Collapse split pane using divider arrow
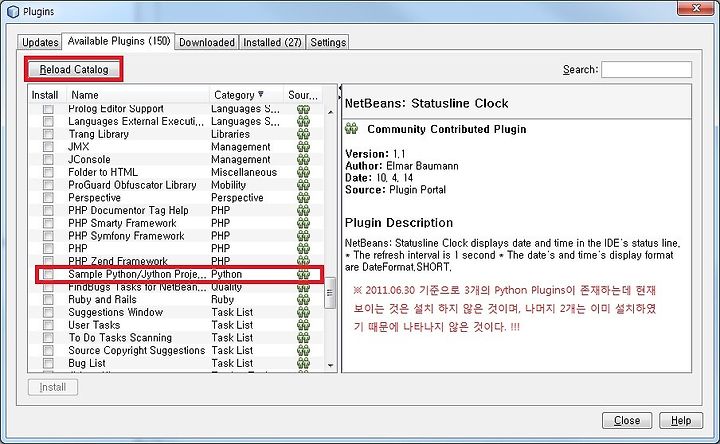Image resolution: width=720 pixels, height=444 pixels. coord(340,88)
